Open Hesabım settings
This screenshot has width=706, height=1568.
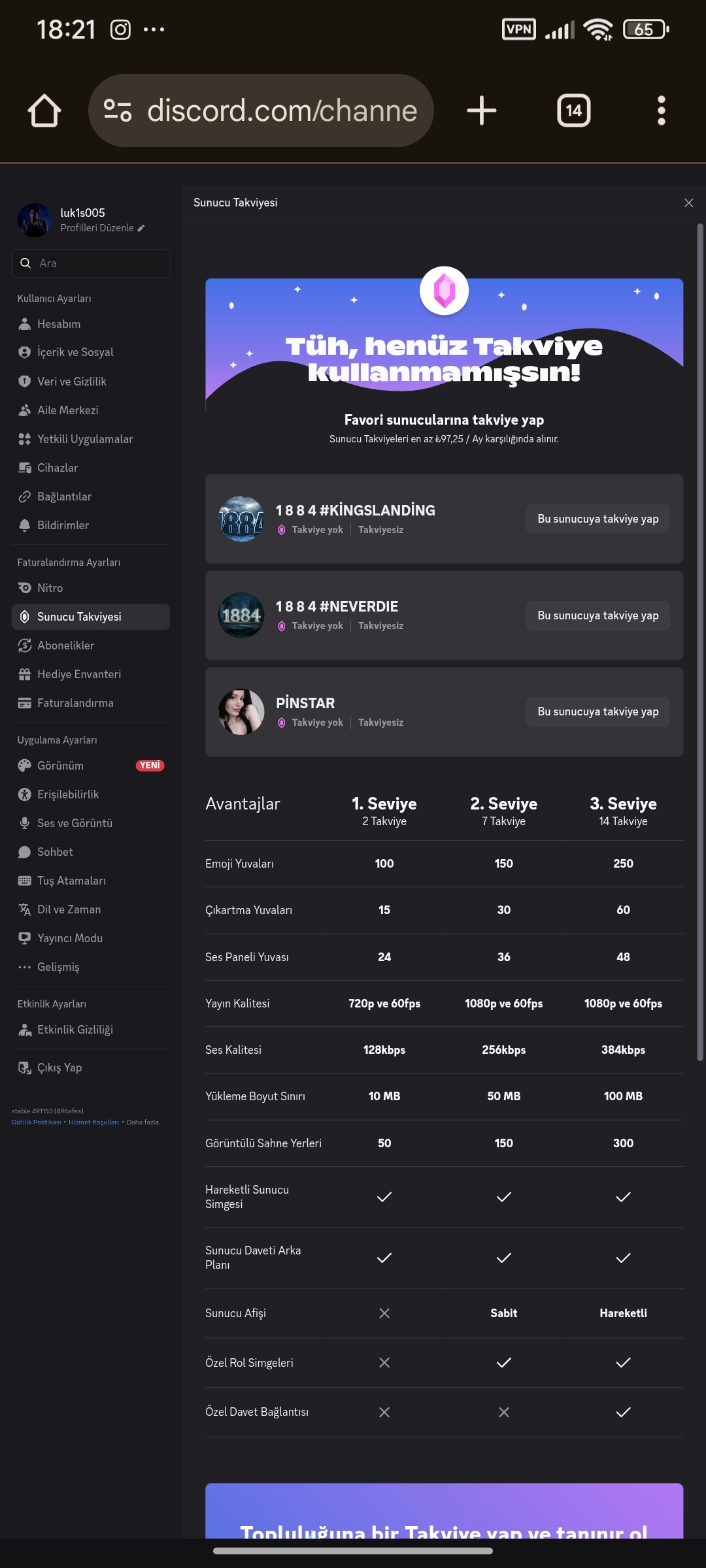coord(91,324)
